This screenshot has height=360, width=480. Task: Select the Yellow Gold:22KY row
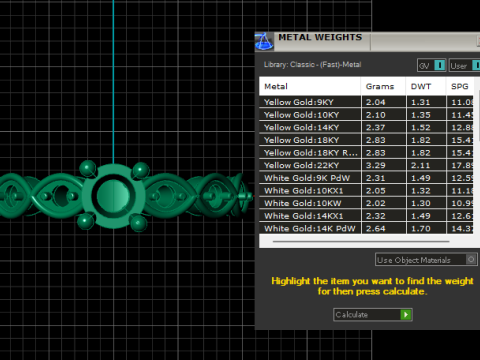click(366, 165)
